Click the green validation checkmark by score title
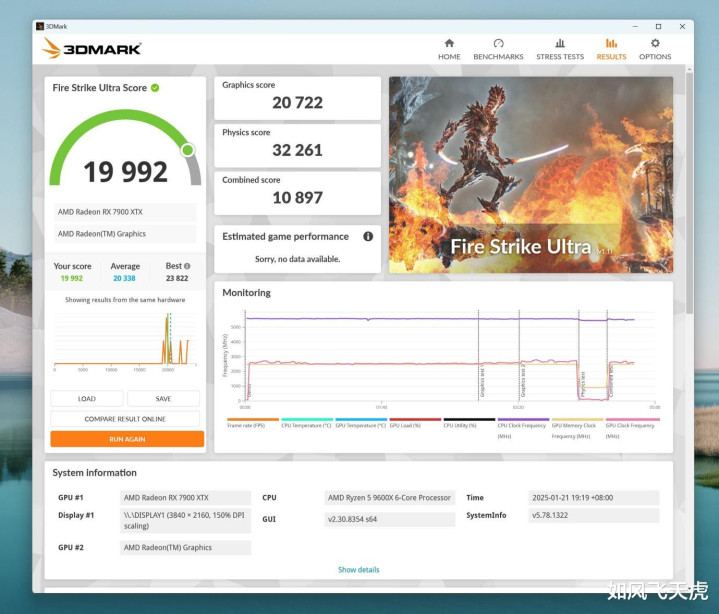719x614 pixels. (155, 88)
